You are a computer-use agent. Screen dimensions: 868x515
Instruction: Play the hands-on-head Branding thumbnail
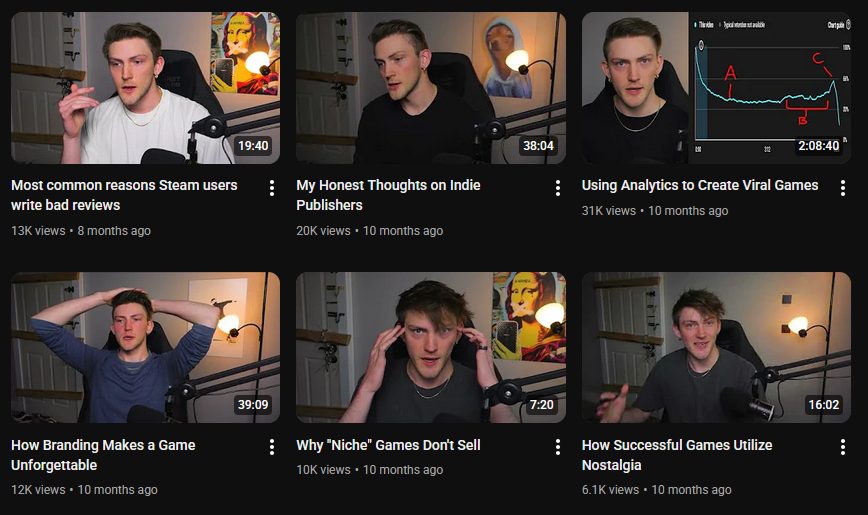point(146,347)
